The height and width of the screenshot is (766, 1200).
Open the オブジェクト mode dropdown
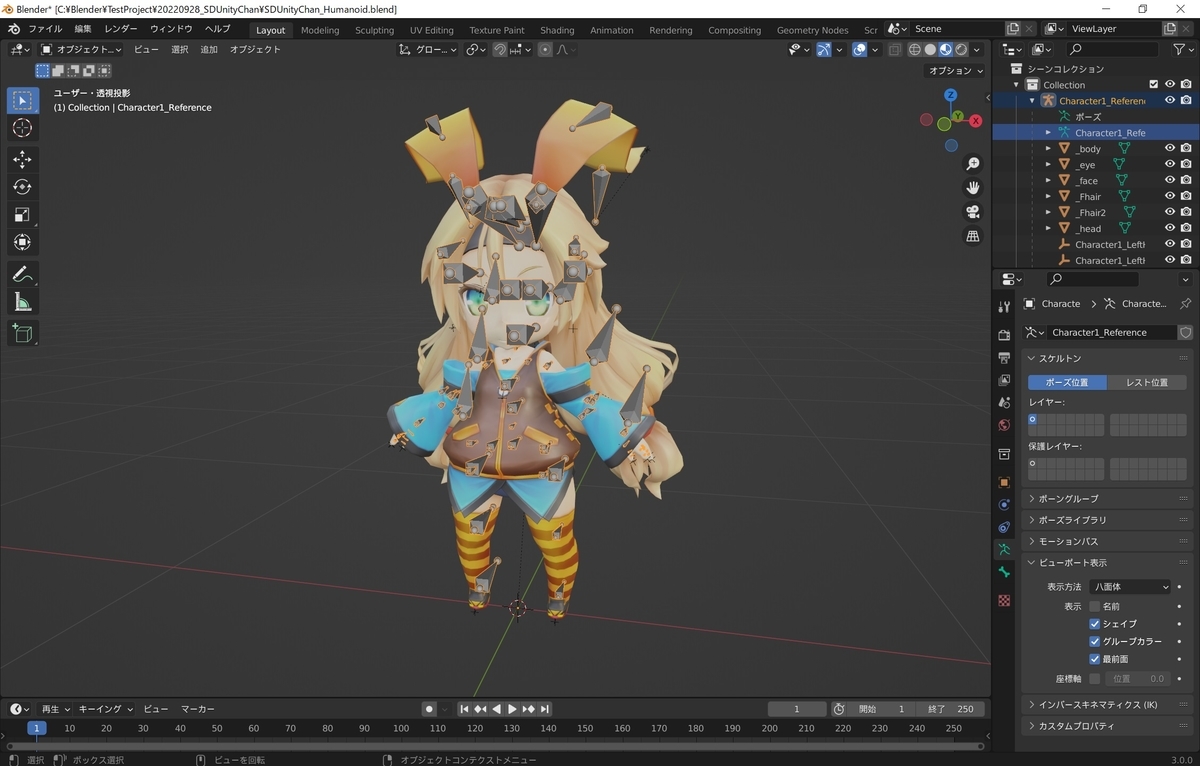click(81, 49)
